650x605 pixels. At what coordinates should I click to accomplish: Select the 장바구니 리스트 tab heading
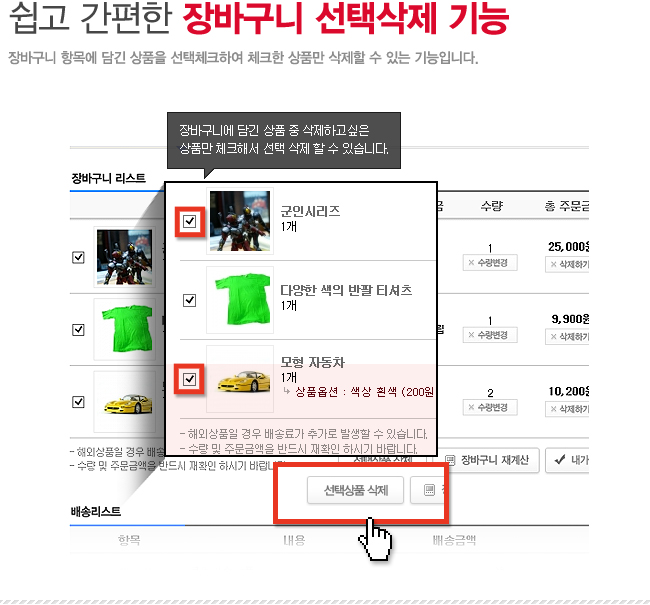(109, 179)
